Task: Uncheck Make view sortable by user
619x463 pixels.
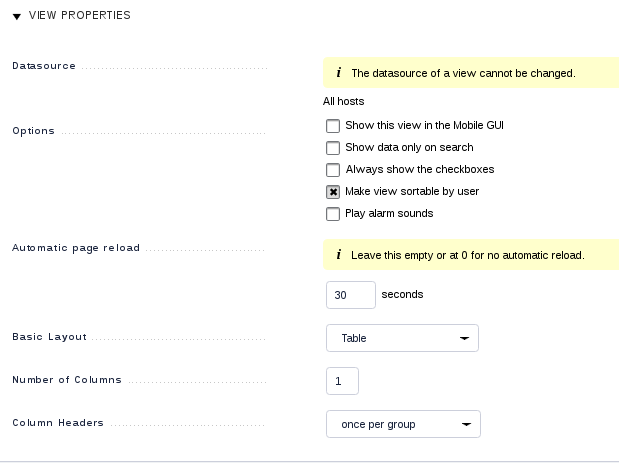Action: 333,192
